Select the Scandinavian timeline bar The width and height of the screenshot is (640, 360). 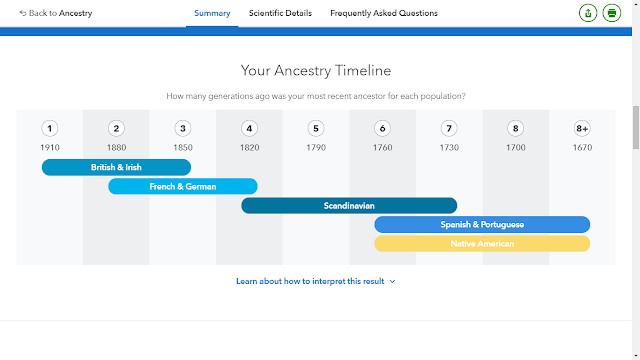tap(349, 206)
